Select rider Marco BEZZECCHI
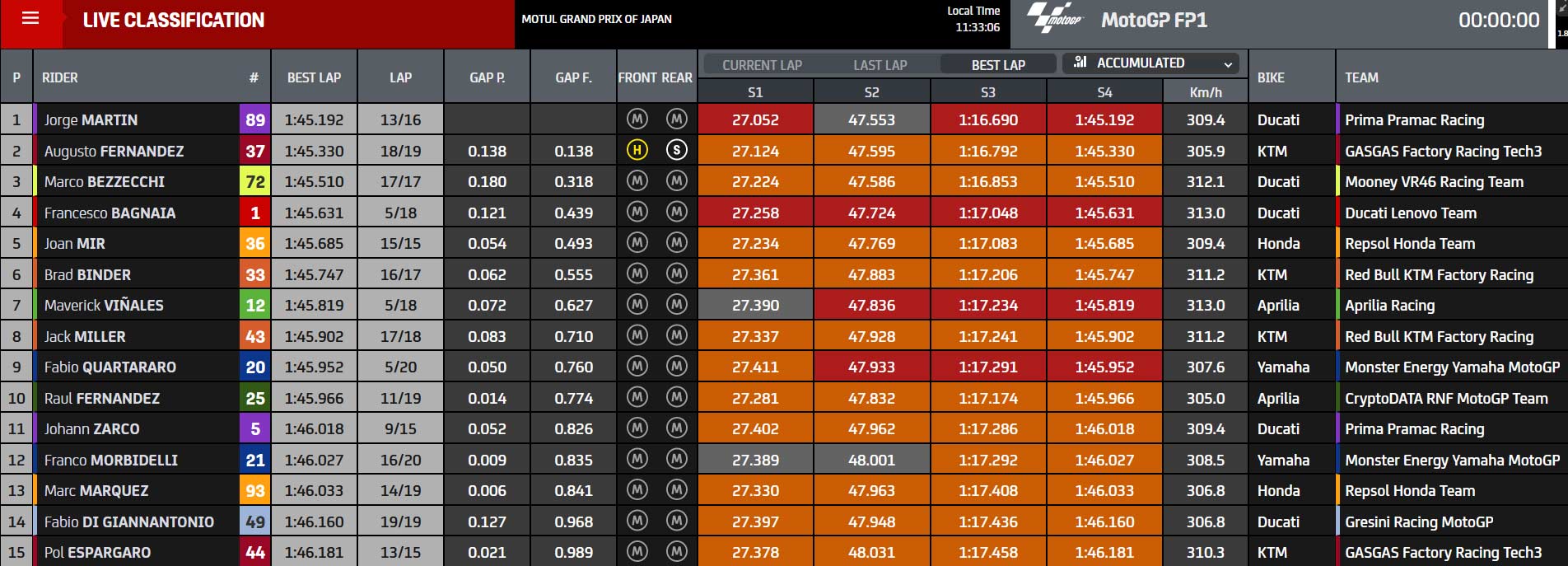Screen dimensions: 1568x566 [105, 181]
